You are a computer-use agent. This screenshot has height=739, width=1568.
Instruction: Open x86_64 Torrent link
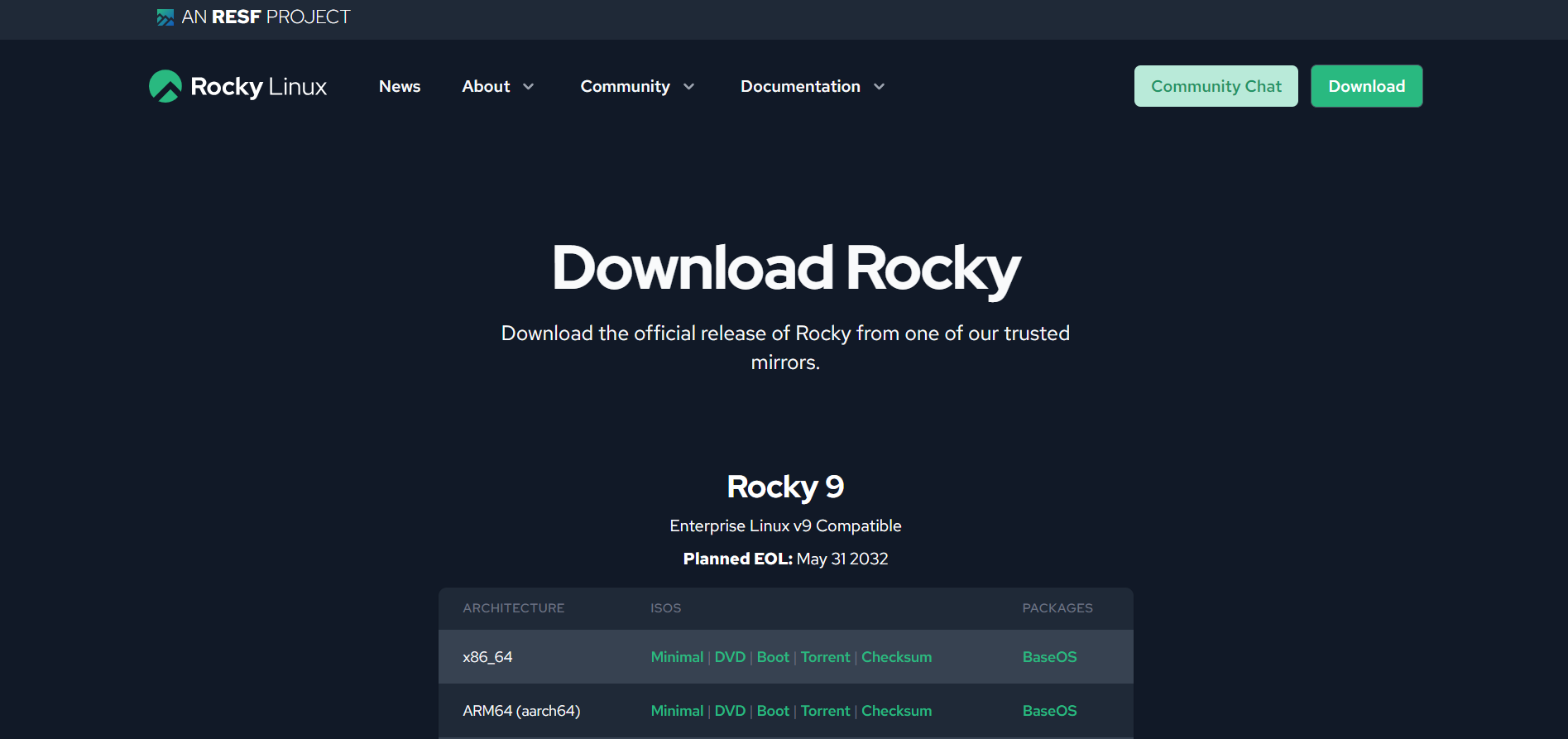coord(825,657)
